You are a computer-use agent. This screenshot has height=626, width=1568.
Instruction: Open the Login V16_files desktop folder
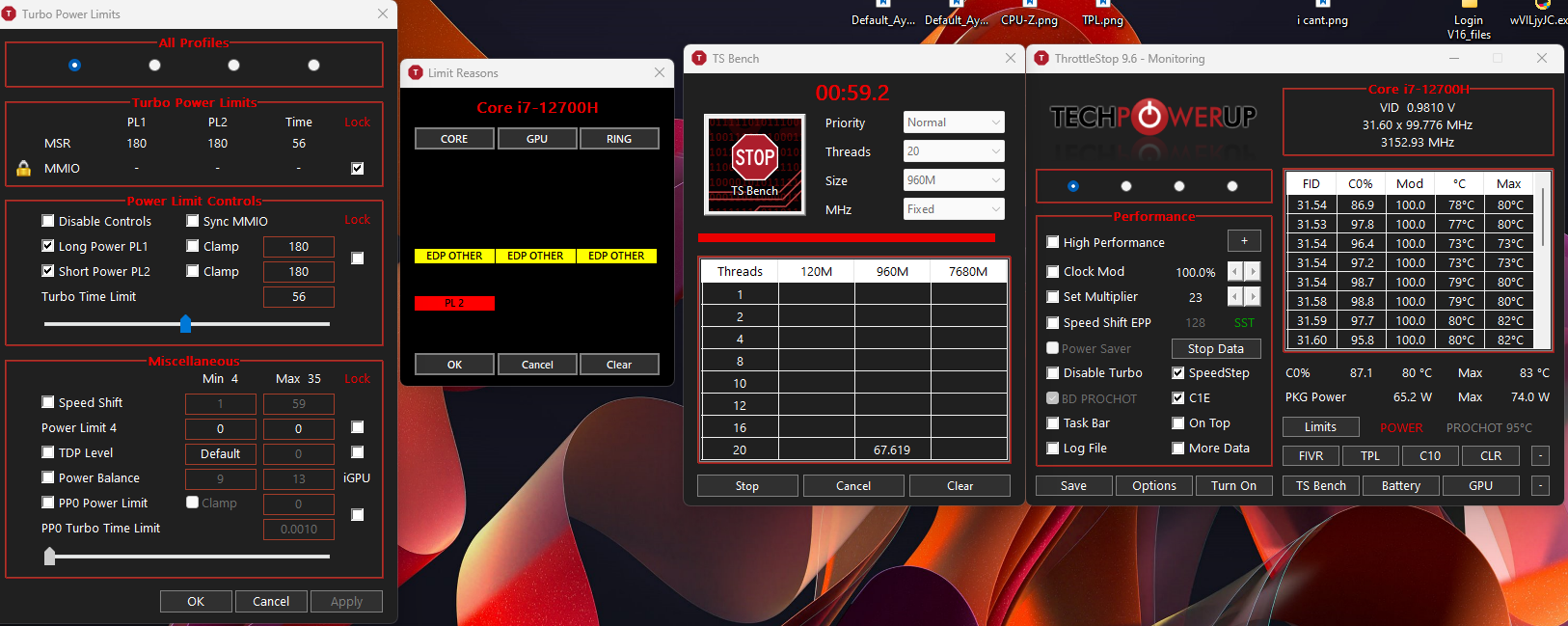coord(1469,20)
